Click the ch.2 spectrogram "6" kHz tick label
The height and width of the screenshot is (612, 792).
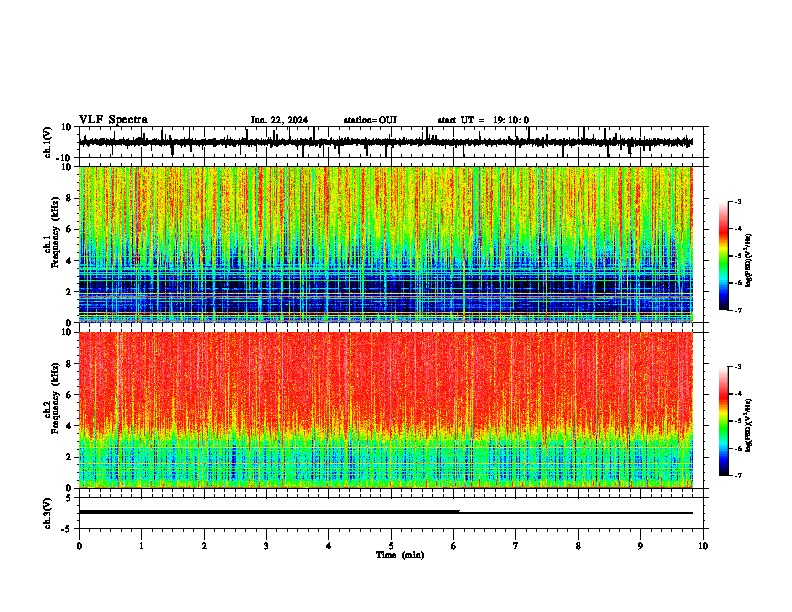coord(69,395)
